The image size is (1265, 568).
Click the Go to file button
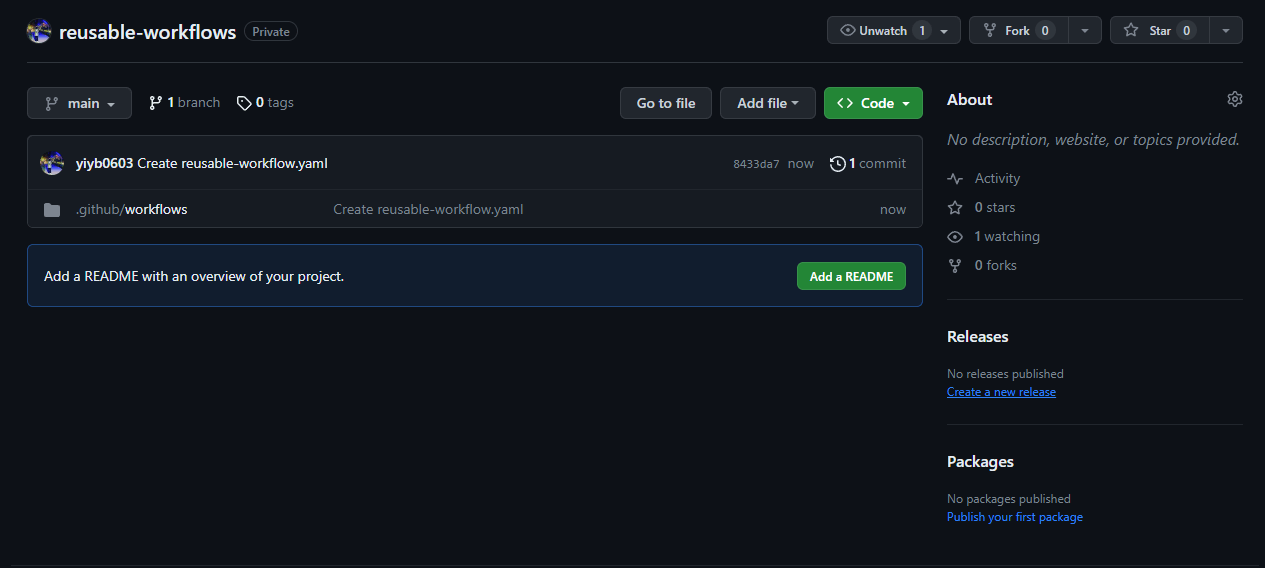click(665, 103)
